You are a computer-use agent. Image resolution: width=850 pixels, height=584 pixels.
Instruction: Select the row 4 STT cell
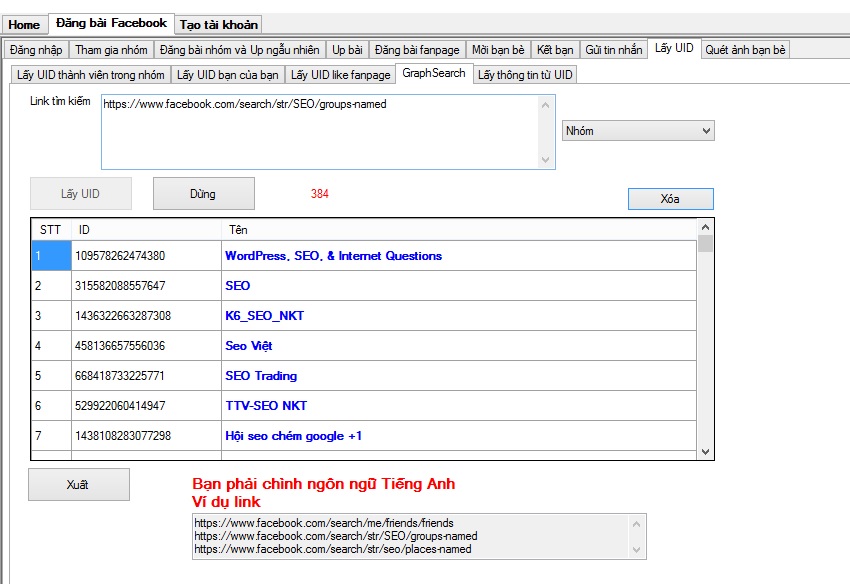(51, 346)
